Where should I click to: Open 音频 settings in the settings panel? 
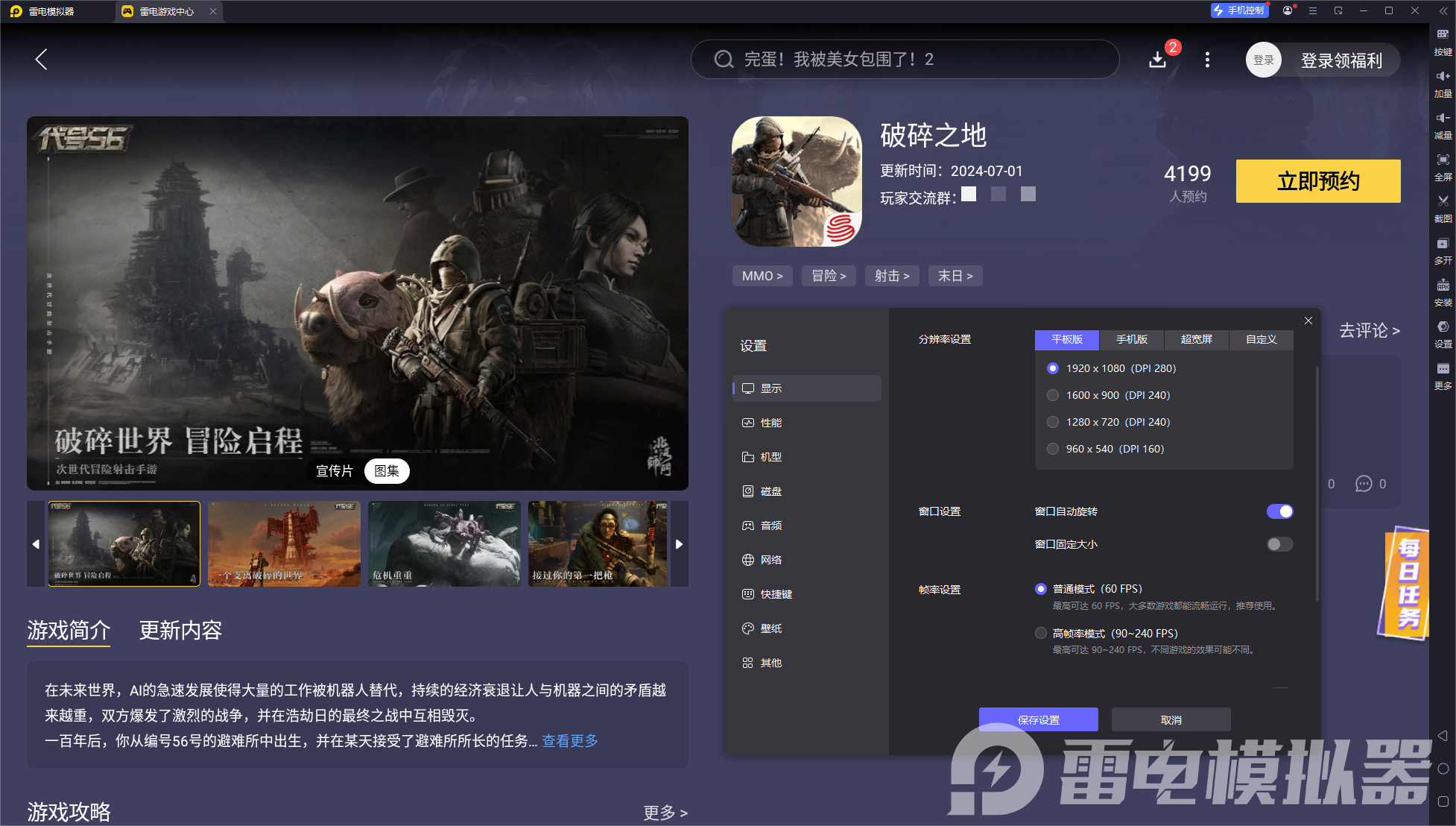tap(771, 525)
